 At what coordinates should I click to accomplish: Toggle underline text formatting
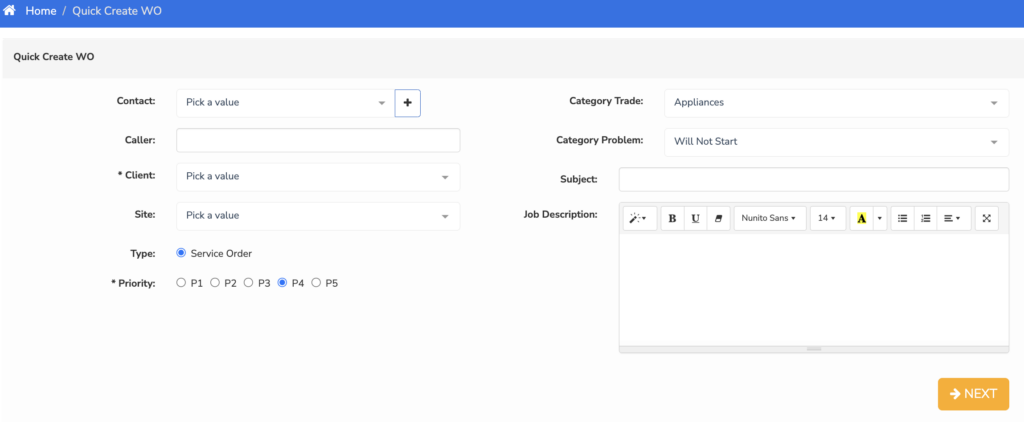point(696,218)
